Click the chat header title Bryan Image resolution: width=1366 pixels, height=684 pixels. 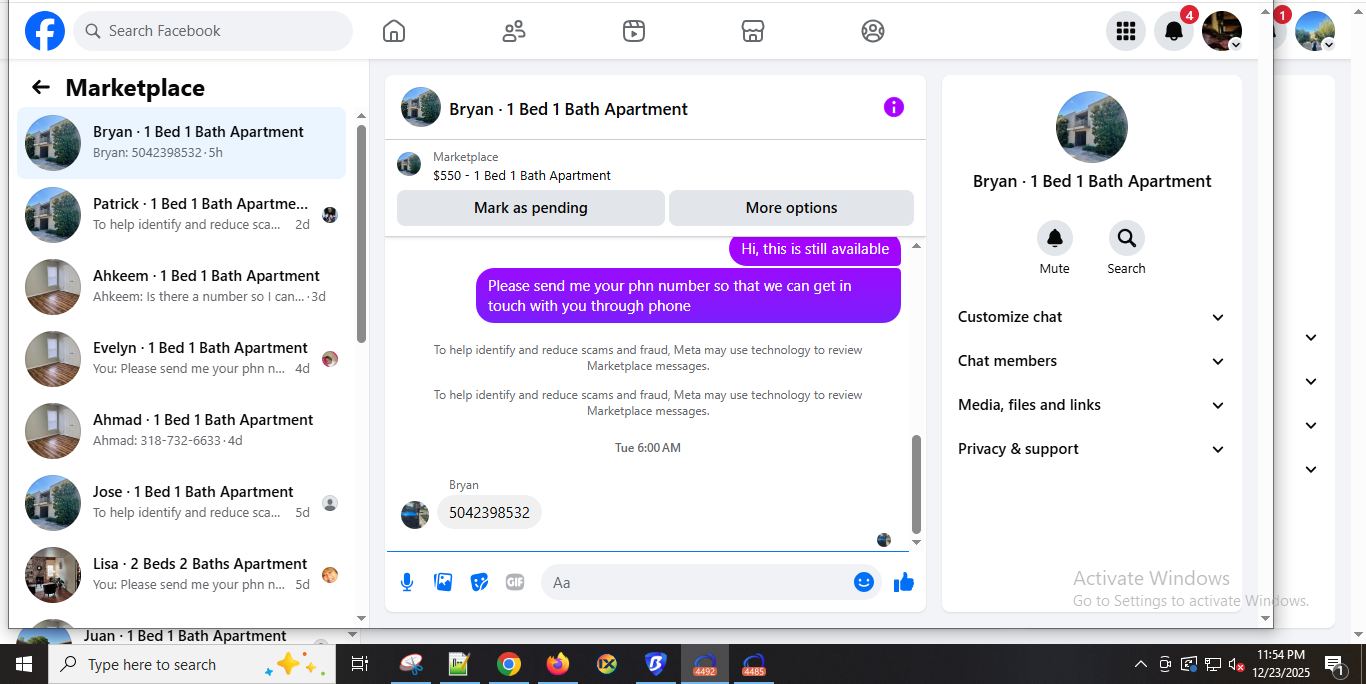pos(568,109)
